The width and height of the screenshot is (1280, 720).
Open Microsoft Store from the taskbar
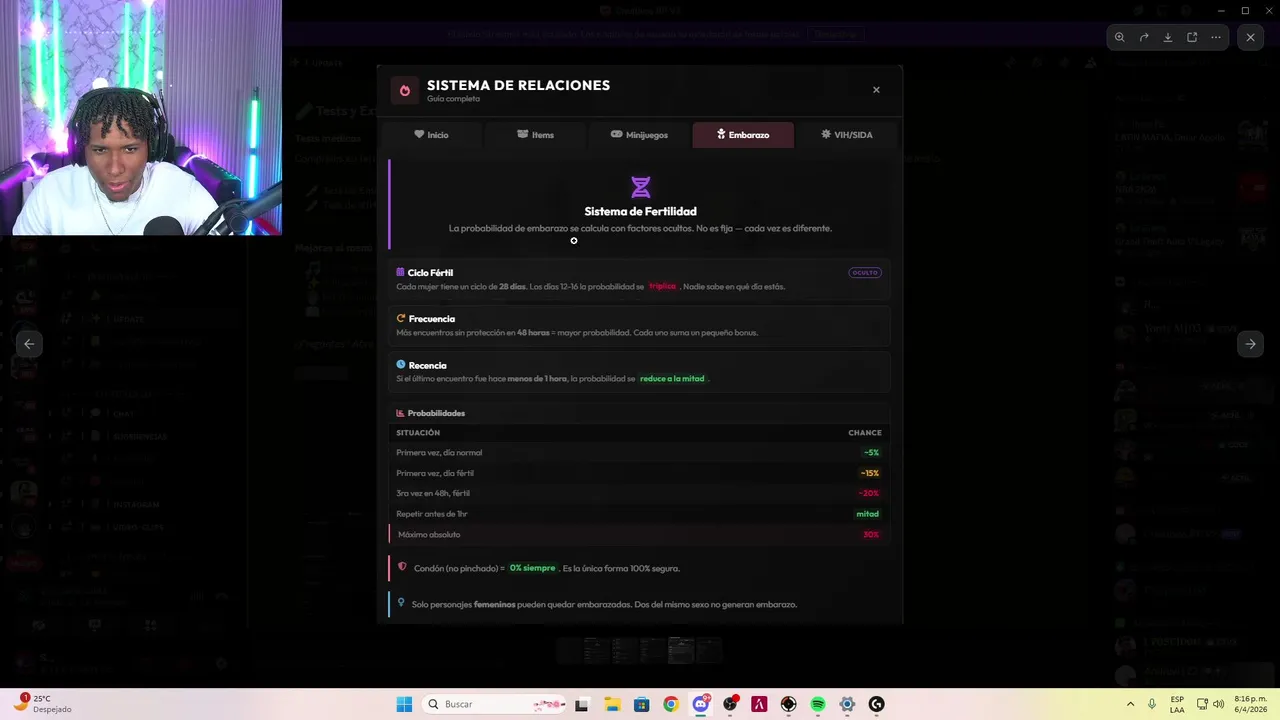(641, 704)
